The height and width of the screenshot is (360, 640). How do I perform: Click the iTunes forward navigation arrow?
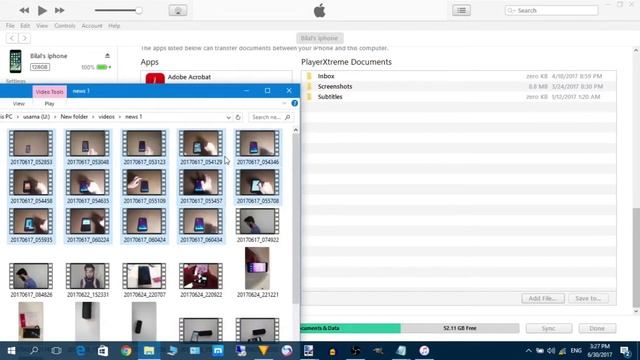click(x=24, y=38)
